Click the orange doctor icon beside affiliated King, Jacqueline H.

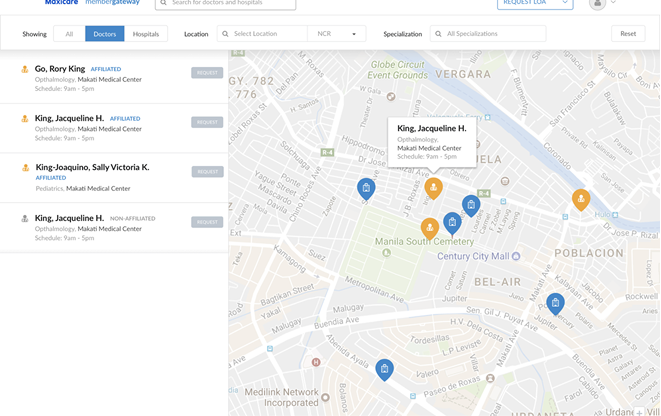25,119
